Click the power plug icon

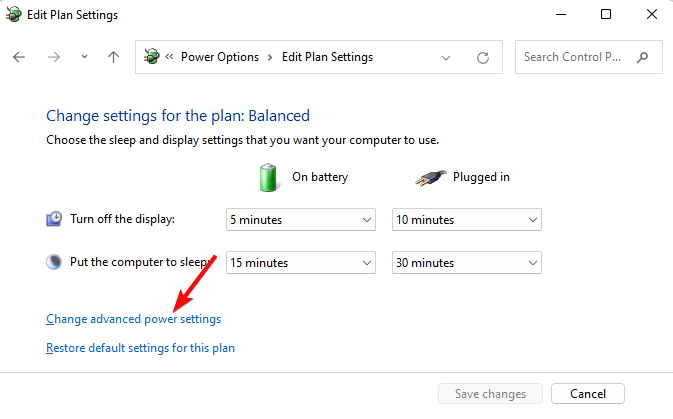tap(430, 178)
